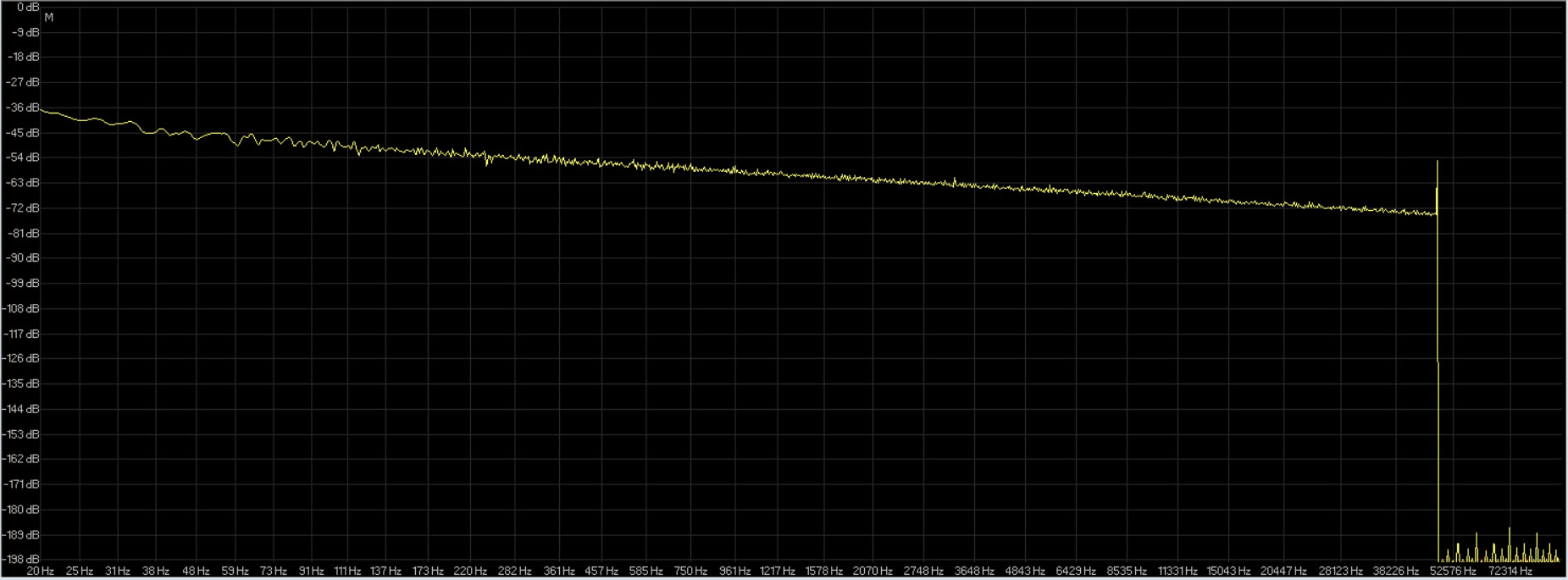Viewport: 1568px width, 580px height.
Task: Click the -198 dB axis label
Action: tap(21, 560)
